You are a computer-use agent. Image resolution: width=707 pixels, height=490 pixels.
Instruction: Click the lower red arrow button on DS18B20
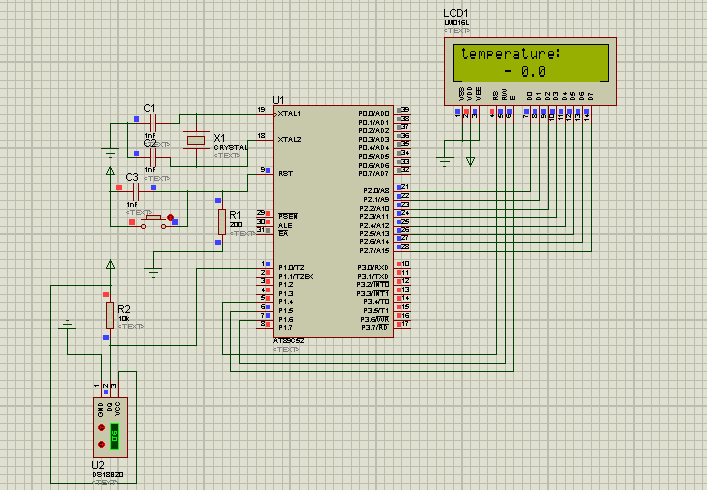pyautogui.click(x=101, y=444)
